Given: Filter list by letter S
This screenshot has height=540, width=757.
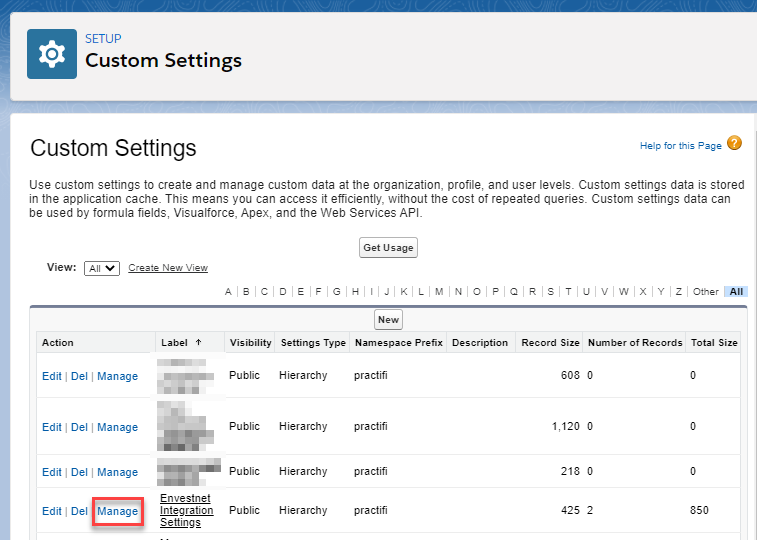Looking at the screenshot, I should pos(550,291).
